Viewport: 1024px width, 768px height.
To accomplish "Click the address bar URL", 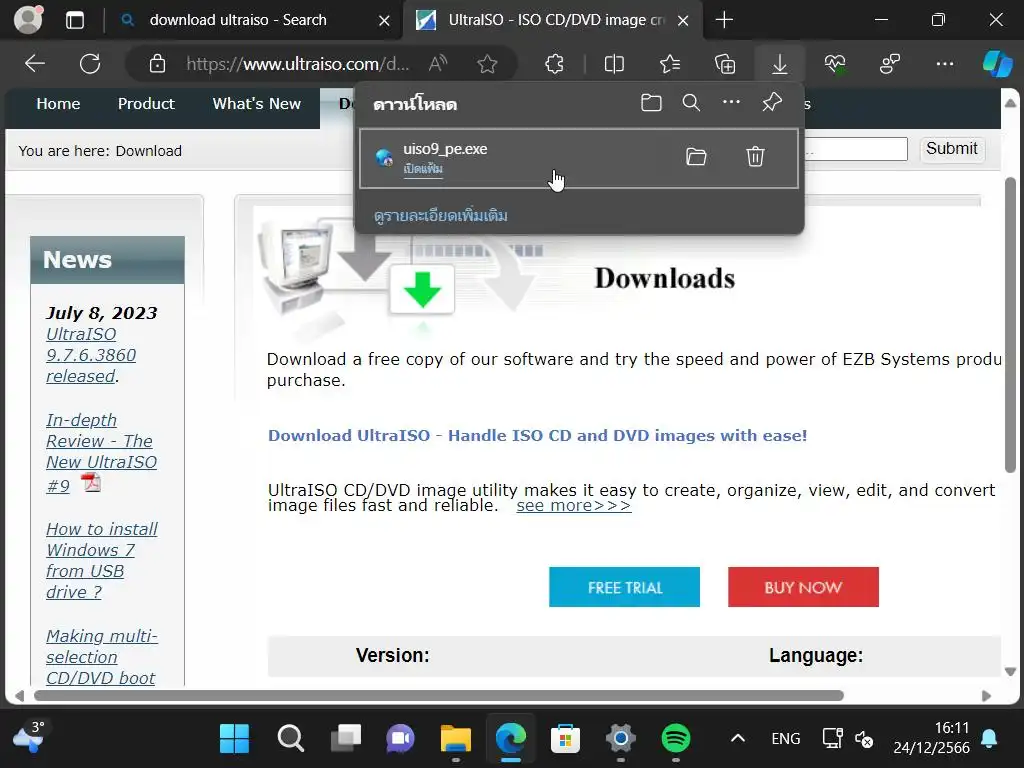I will [x=297, y=64].
